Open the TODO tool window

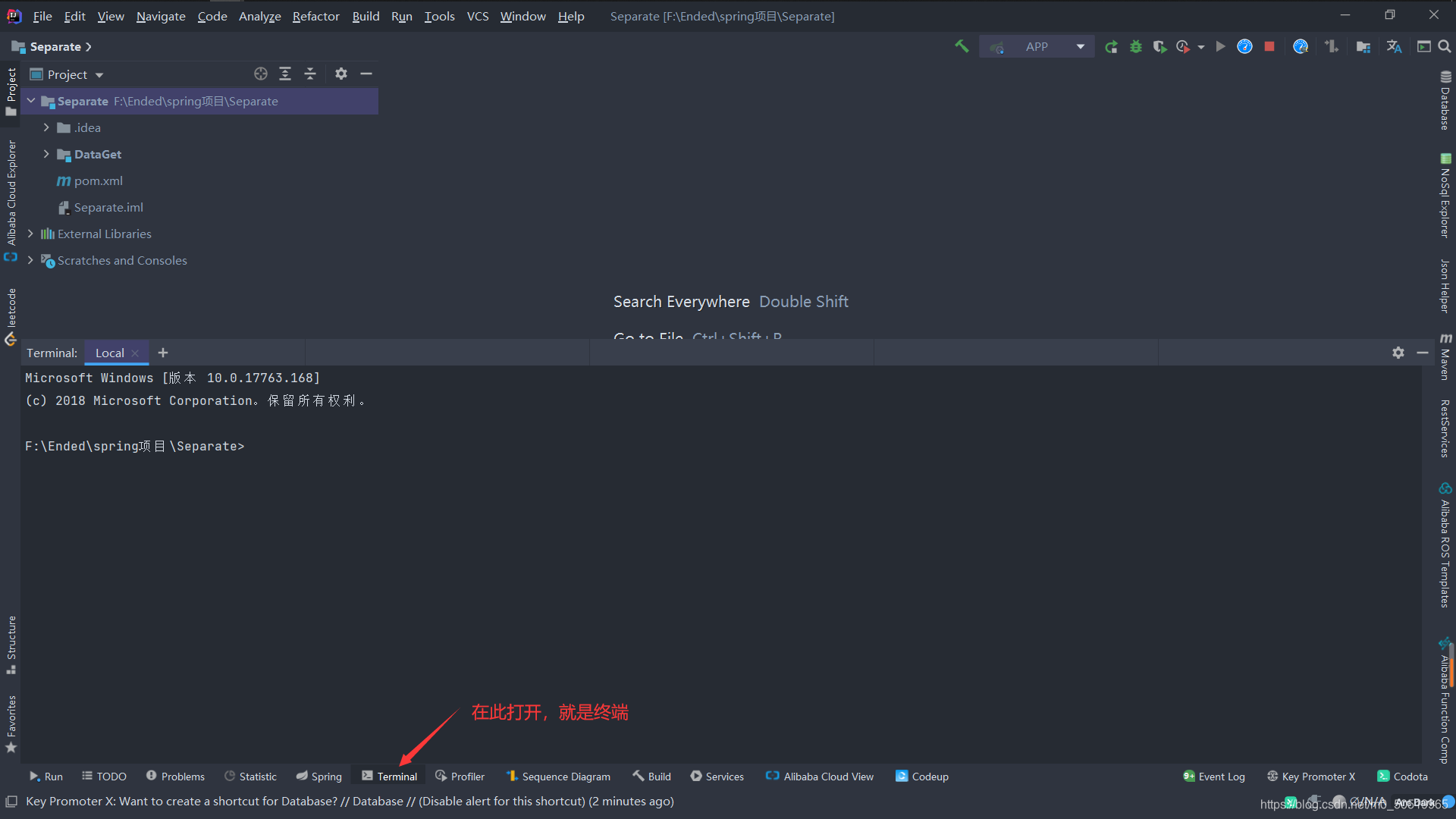click(104, 777)
